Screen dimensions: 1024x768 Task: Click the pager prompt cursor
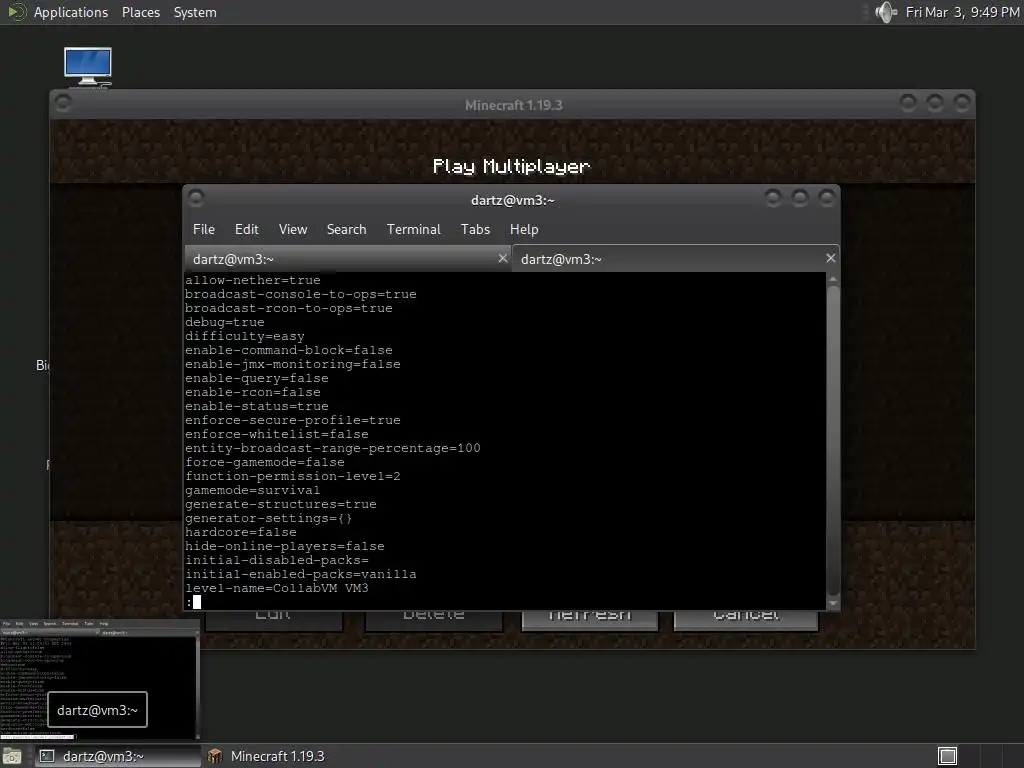[197, 602]
